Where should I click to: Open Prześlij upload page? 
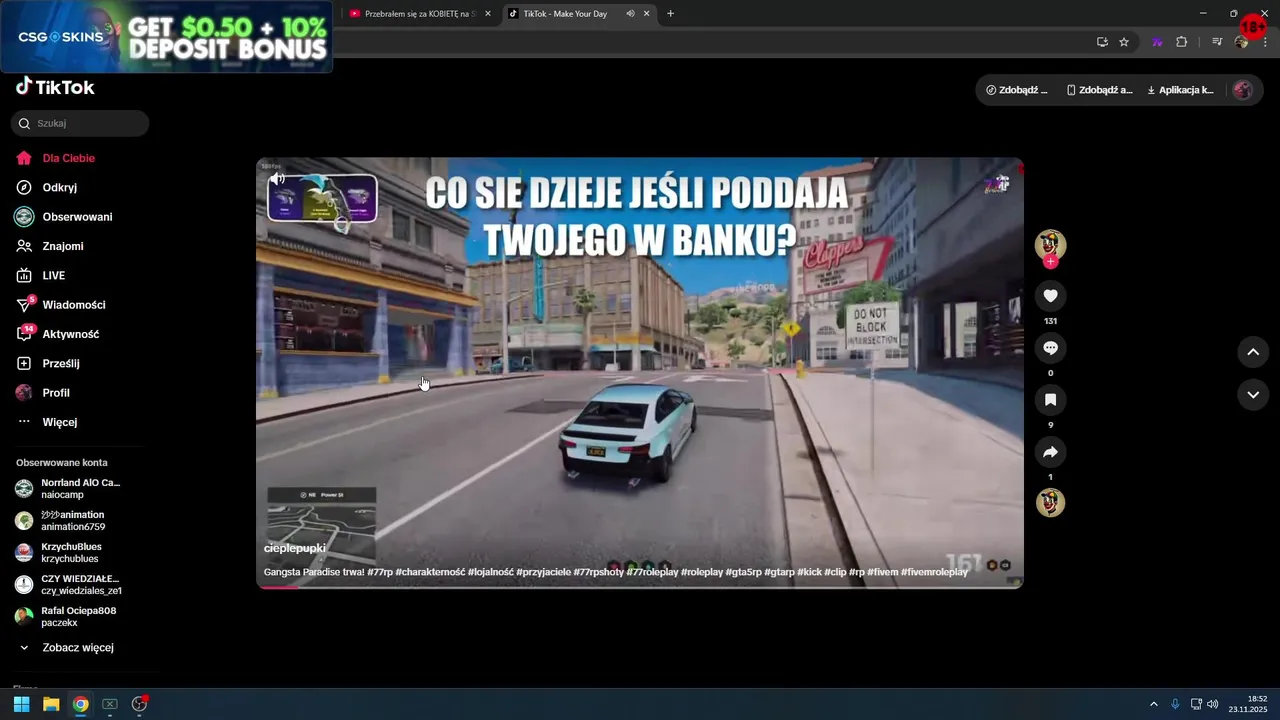click(61, 363)
